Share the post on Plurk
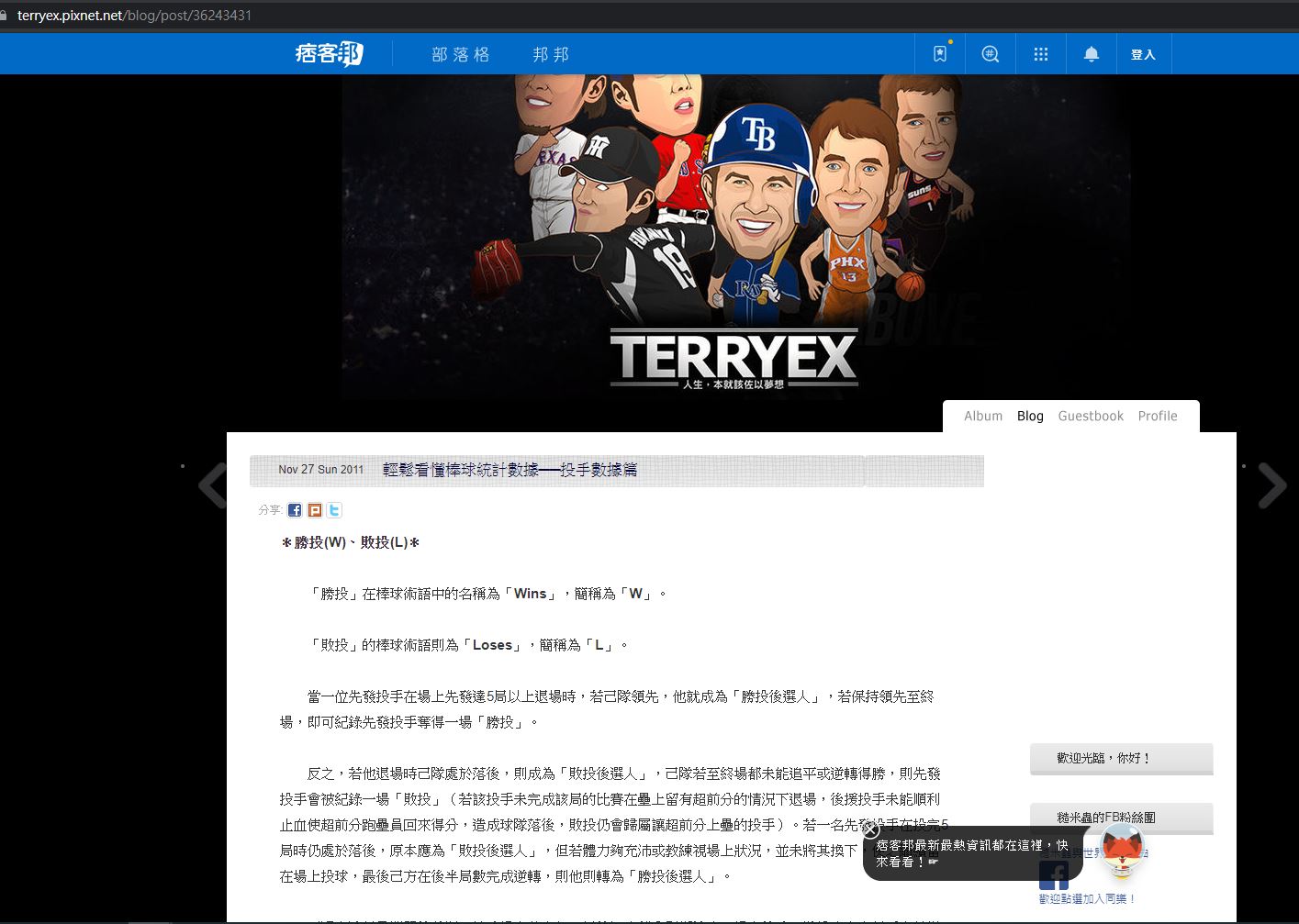This screenshot has height=924, width=1299. pyautogui.click(x=315, y=510)
